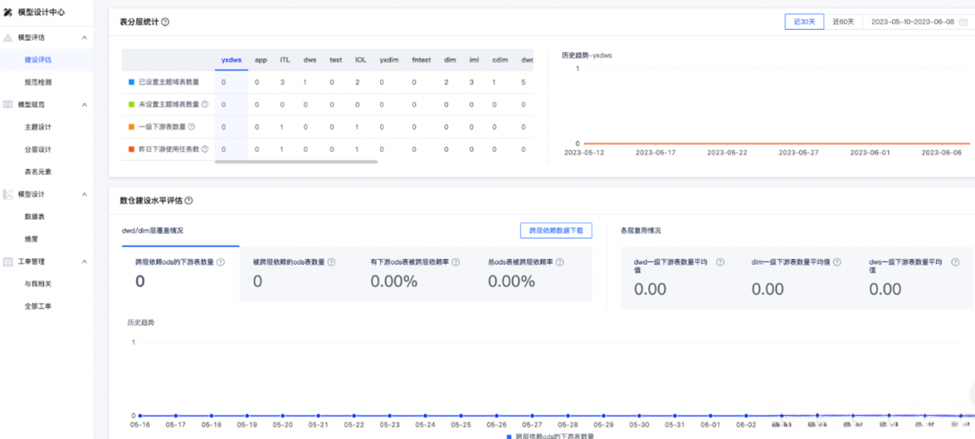Click the 跨层依赖数据下载 button
The image size is (975, 439).
[x=556, y=230]
